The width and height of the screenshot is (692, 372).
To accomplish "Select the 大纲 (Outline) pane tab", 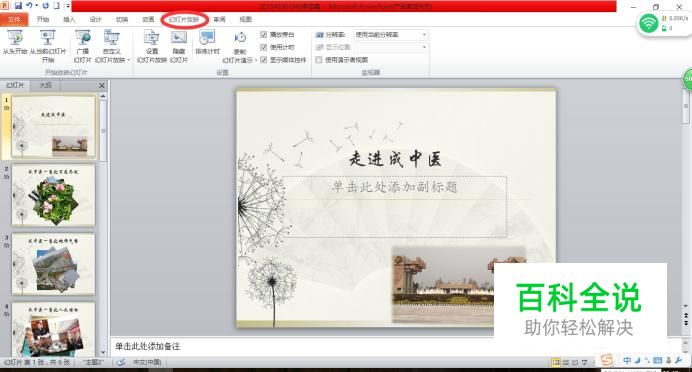I will pos(45,85).
